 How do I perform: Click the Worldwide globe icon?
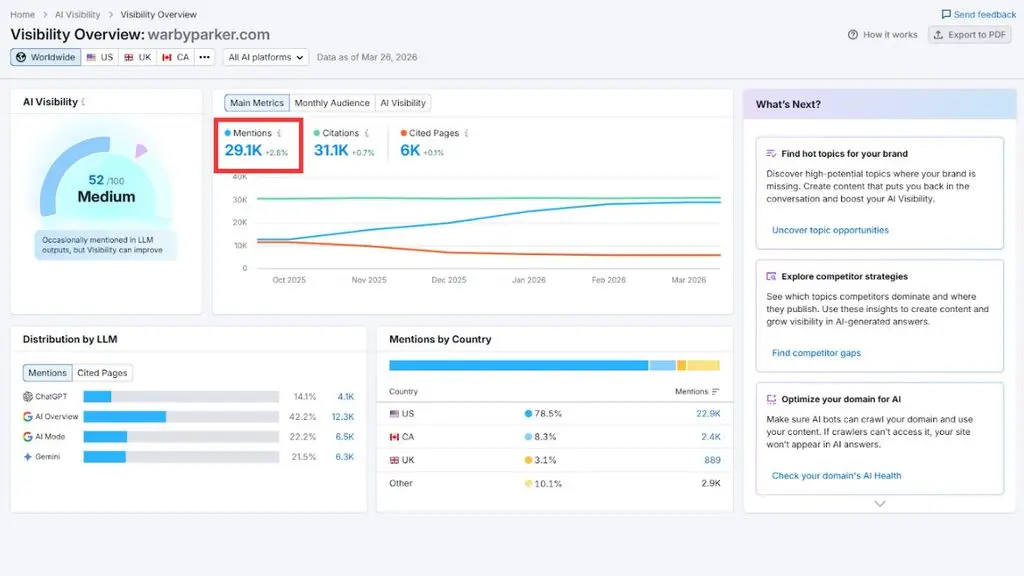(x=21, y=57)
